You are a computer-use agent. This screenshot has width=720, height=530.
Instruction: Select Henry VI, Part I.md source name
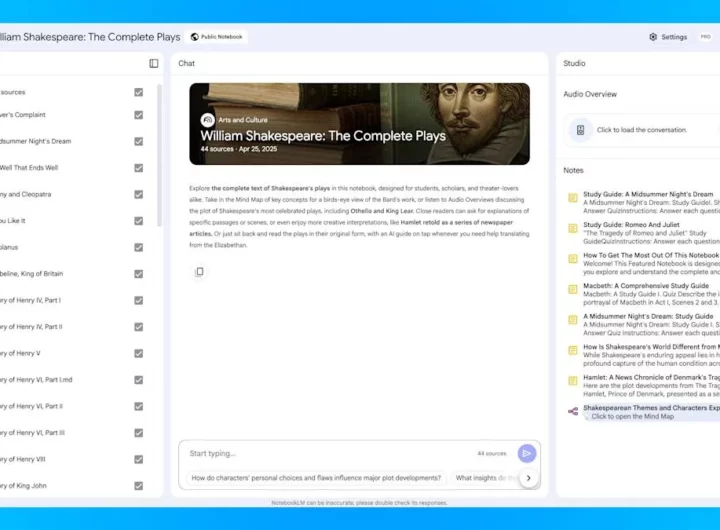point(36,380)
